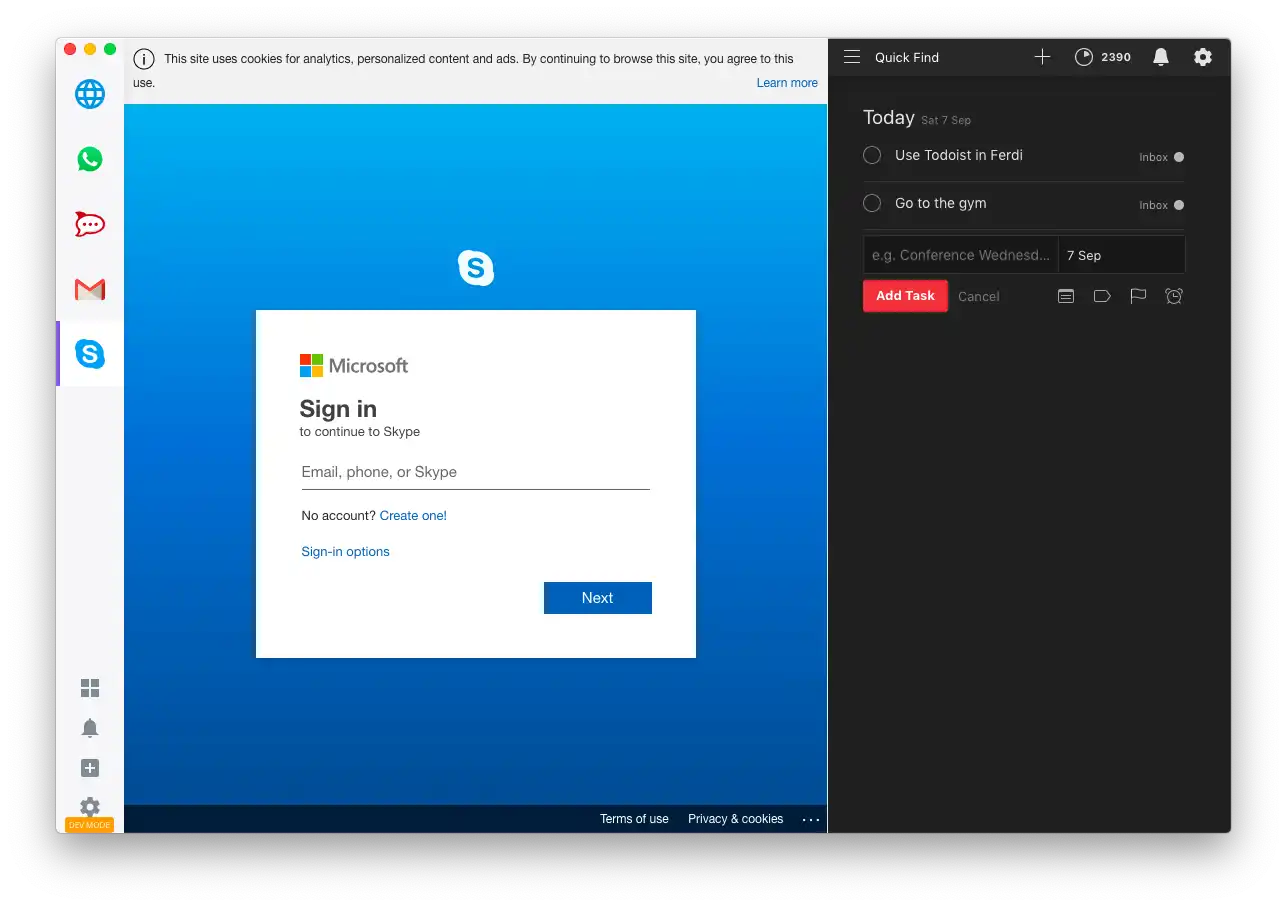This screenshot has width=1287, height=907.
Task: Add a label using tag icon
Action: [1102, 296]
